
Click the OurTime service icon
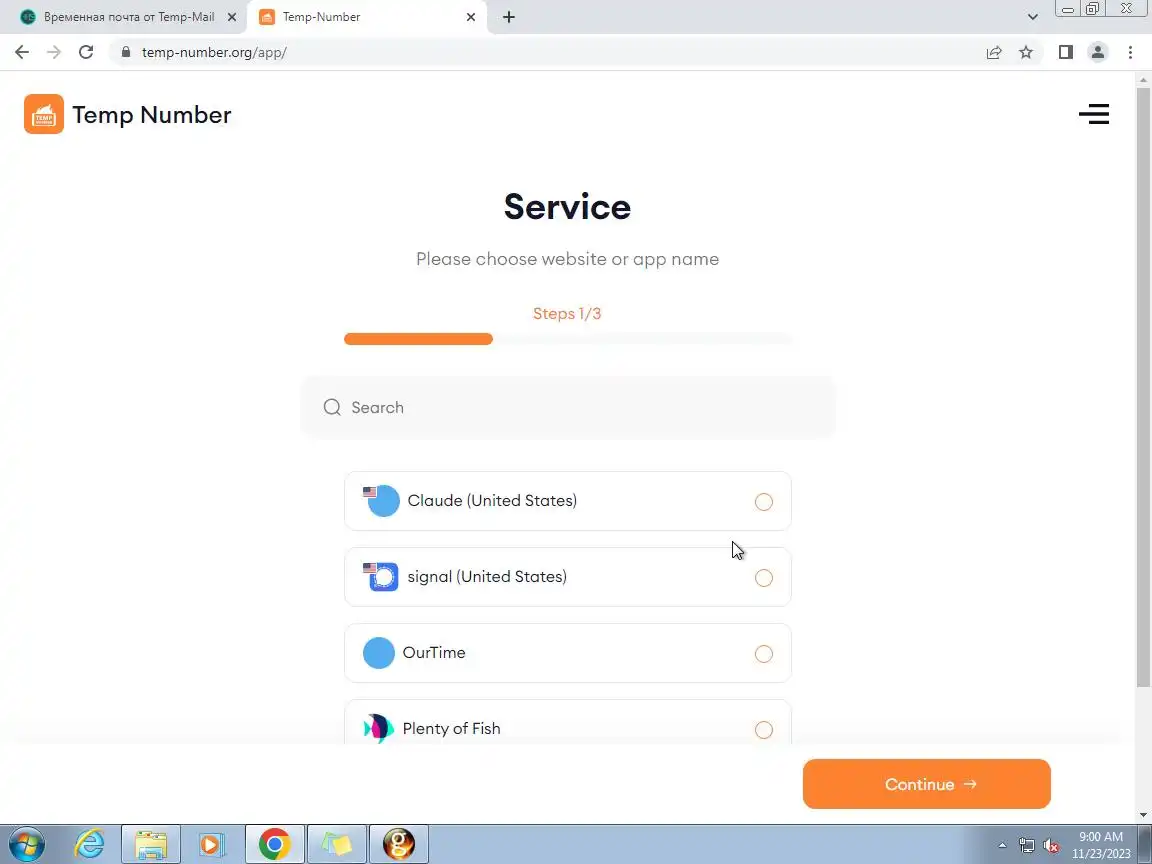coord(378,652)
